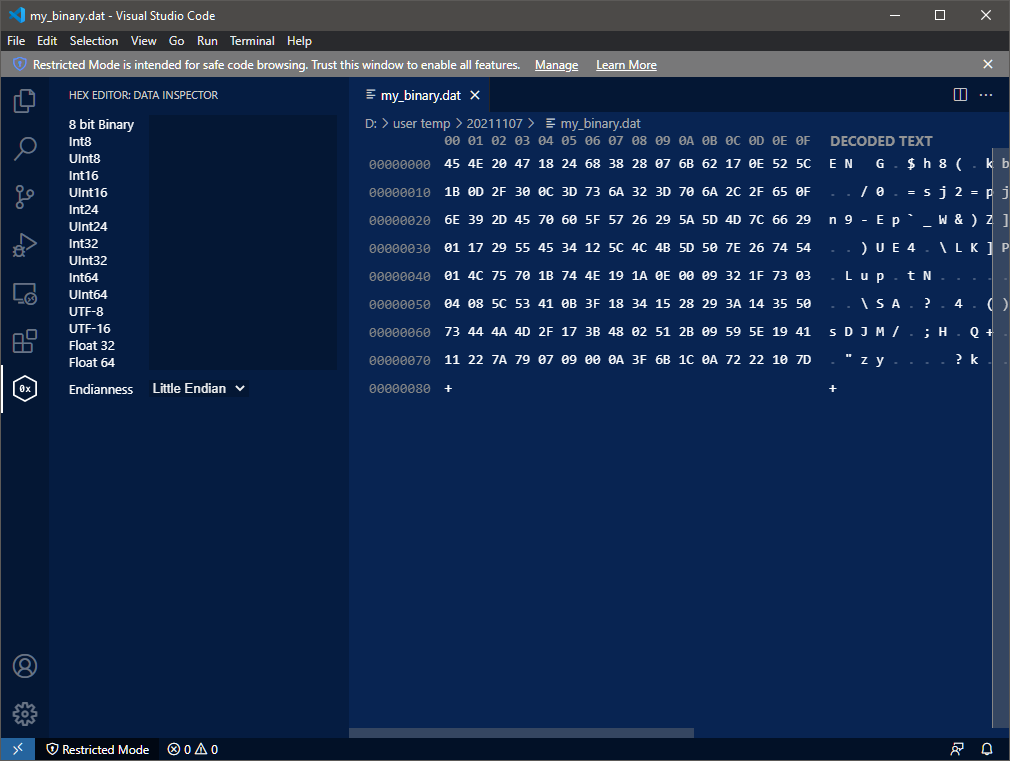This screenshot has height=761, width=1010.
Task: Open the Run menu
Action: [207, 41]
